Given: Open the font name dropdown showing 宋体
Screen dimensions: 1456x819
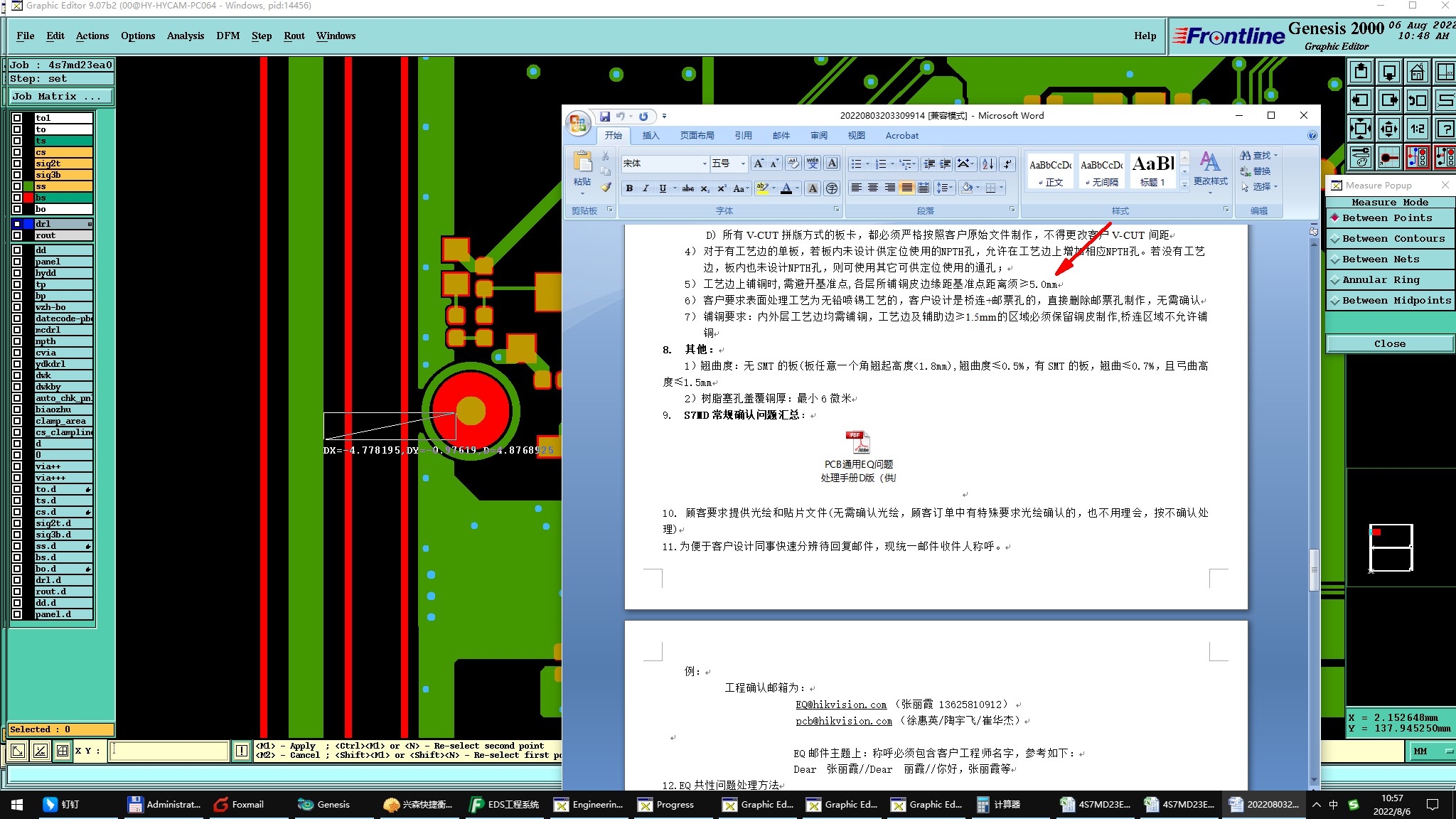Looking at the screenshot, I should (704, 164).
